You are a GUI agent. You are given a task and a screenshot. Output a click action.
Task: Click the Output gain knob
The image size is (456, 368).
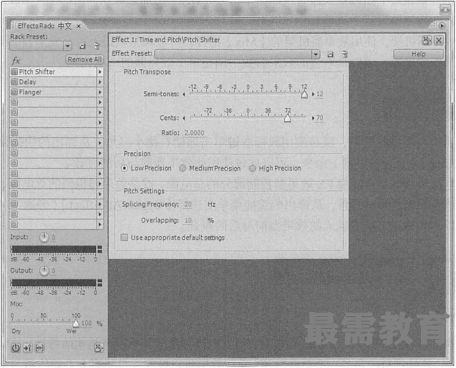44,271
